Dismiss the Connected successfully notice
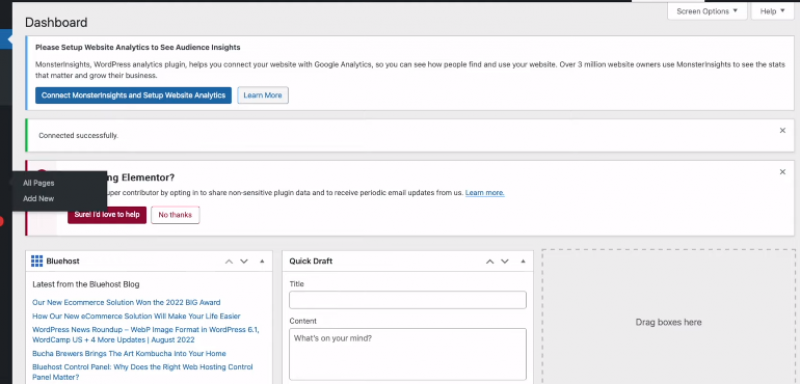 coord(782,131)
